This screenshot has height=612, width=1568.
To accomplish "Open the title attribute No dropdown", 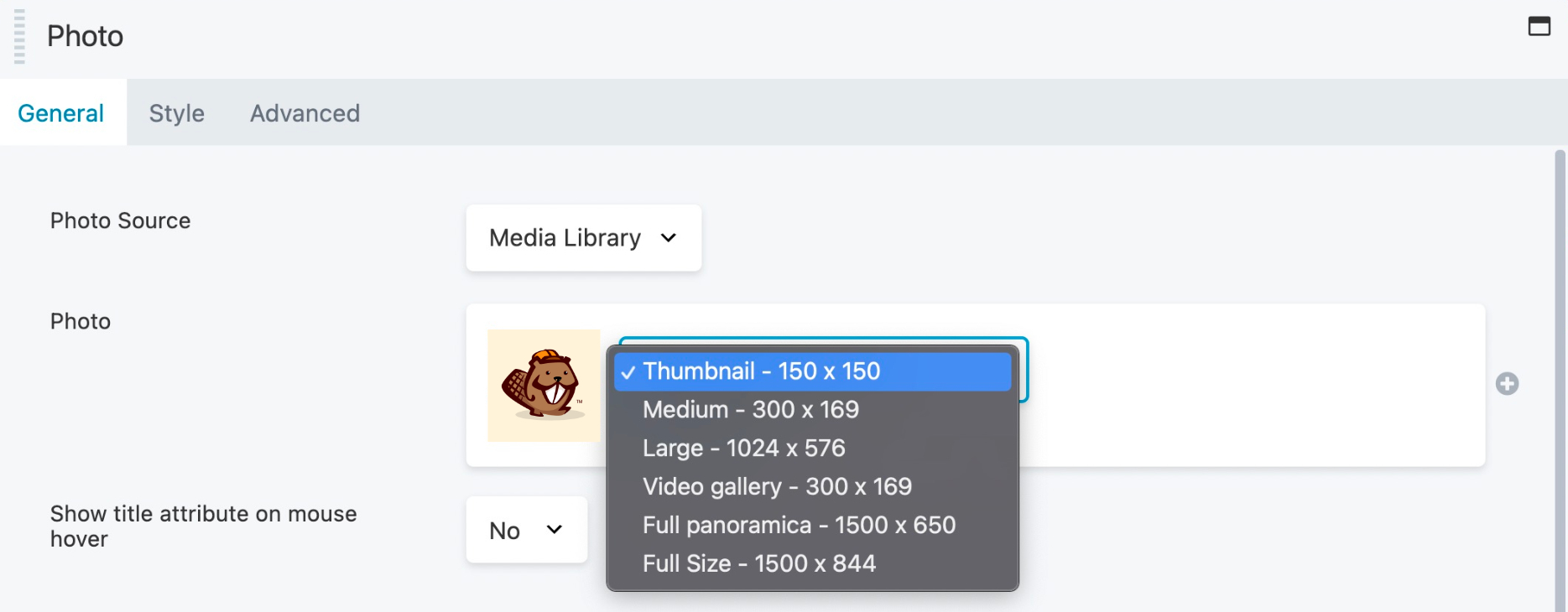I will (x=526, y=530).
